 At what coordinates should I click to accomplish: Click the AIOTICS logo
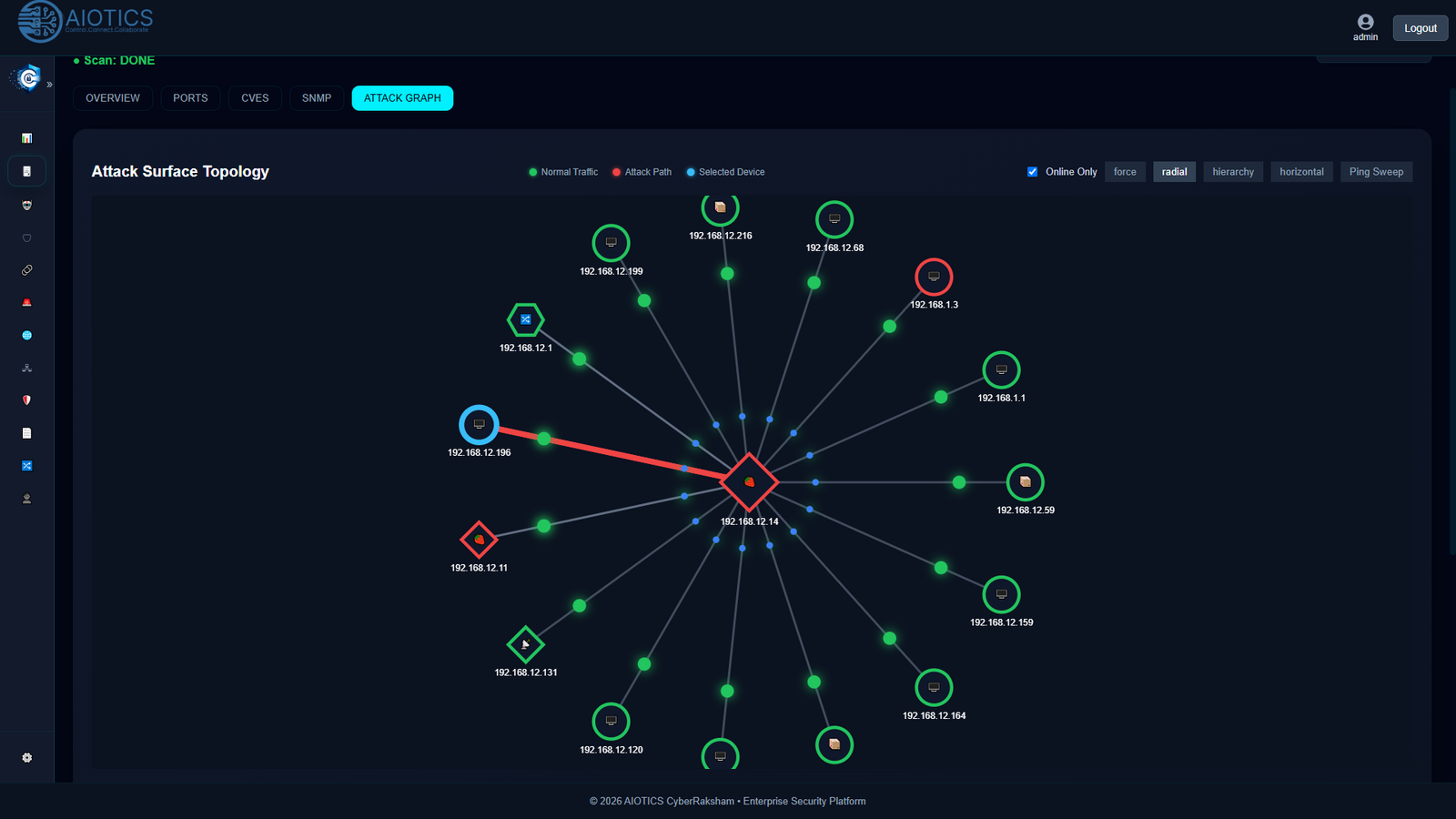click(x=86, y=21)
